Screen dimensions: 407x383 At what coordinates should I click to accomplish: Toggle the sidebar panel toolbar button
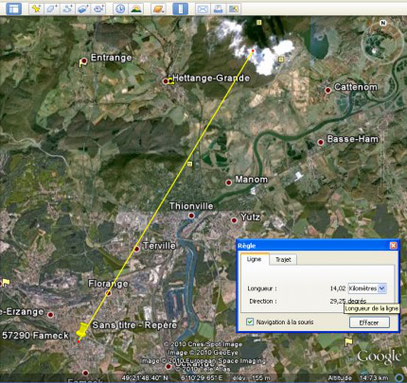(x=14, y=8)
